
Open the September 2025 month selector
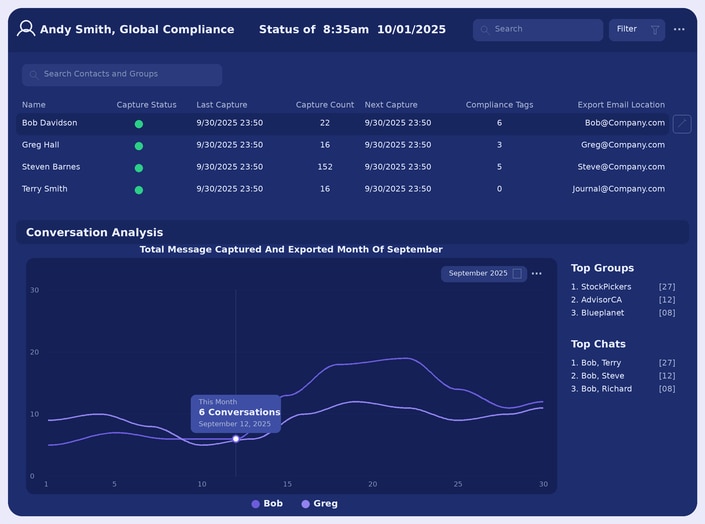pos(484,273)
